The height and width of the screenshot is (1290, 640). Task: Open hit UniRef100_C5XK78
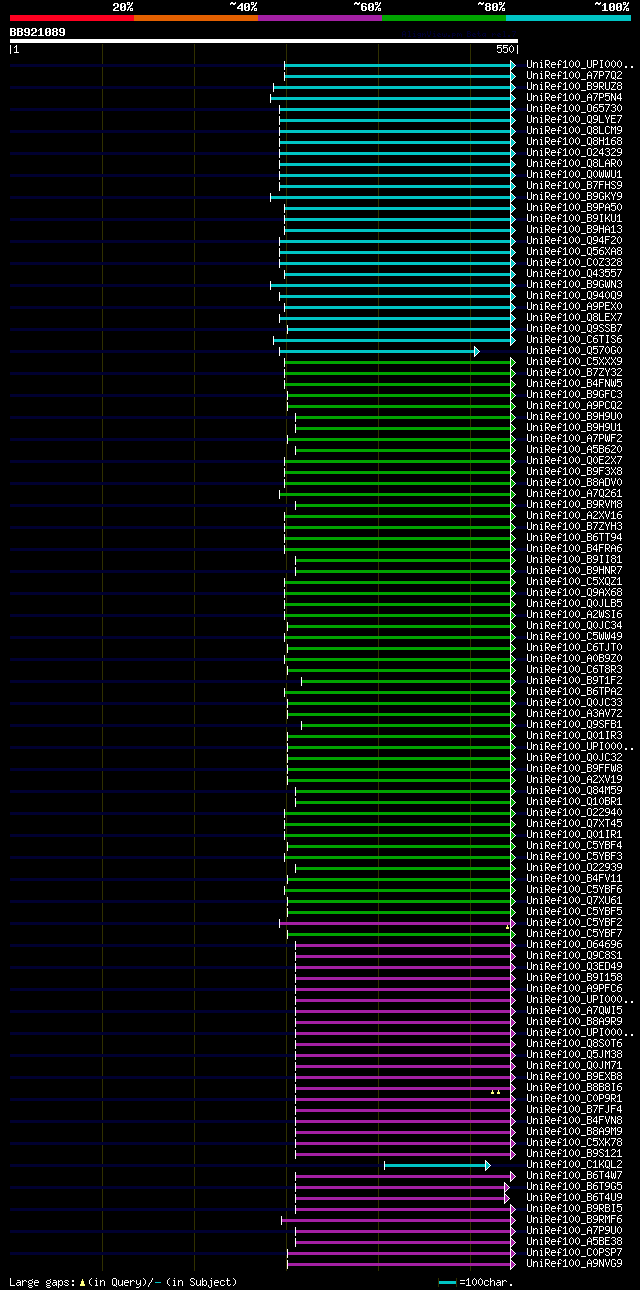pyautogui.click(x=574, y=1142)
